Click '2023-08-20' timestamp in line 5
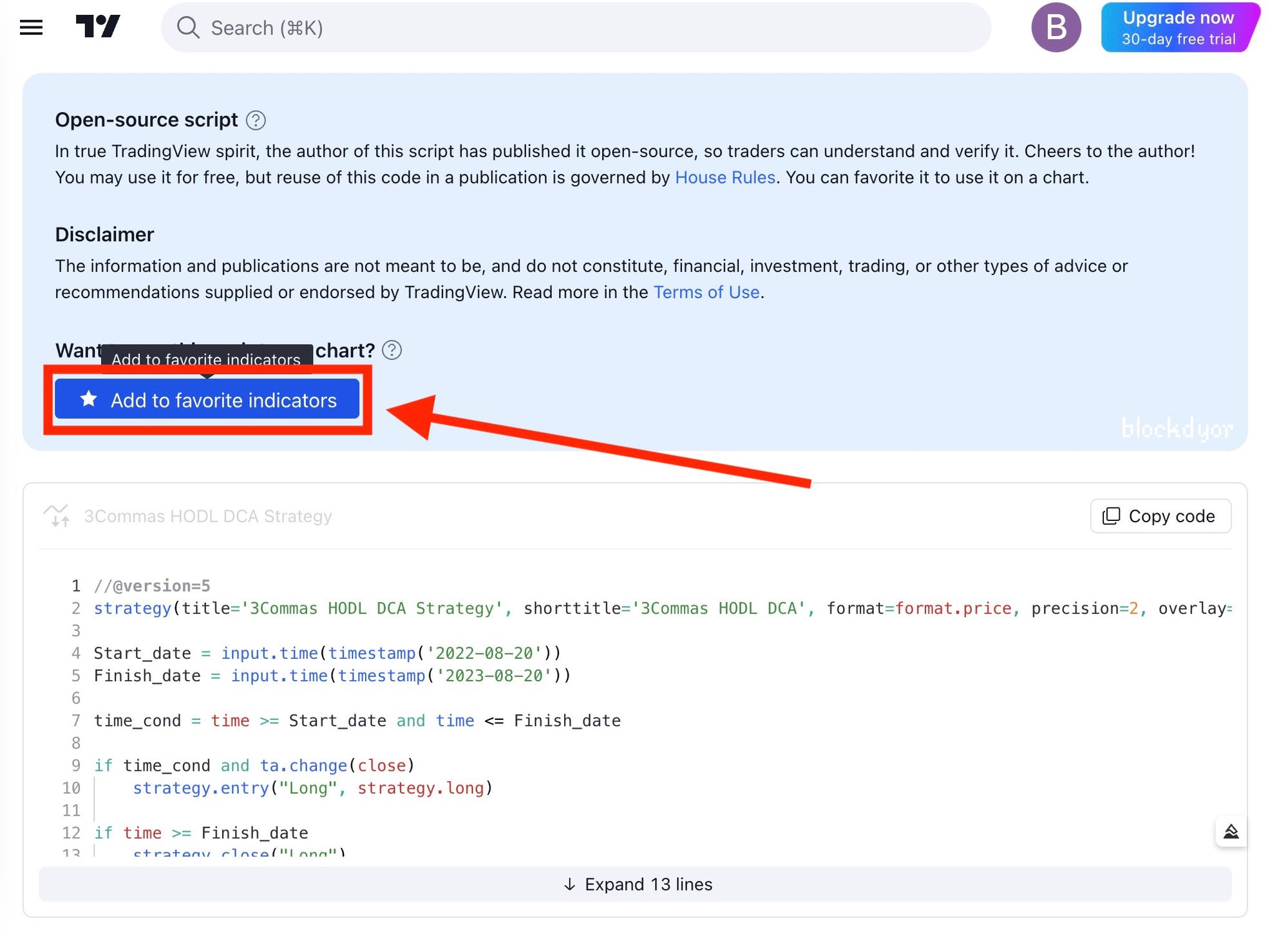Image resolution: width=1288 pixels, height=937 pixels. click(x=494, y=676)
